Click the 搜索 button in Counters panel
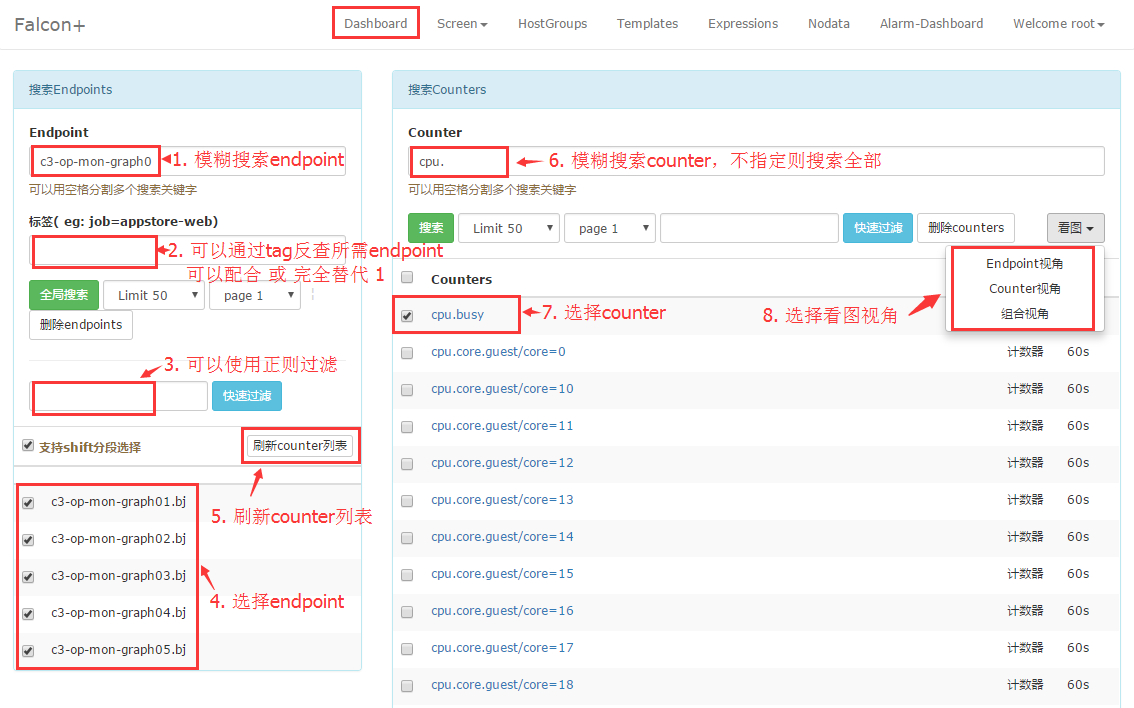Image resolution: width=1134 pixels, height=708 pixels. tap(430, 228)
